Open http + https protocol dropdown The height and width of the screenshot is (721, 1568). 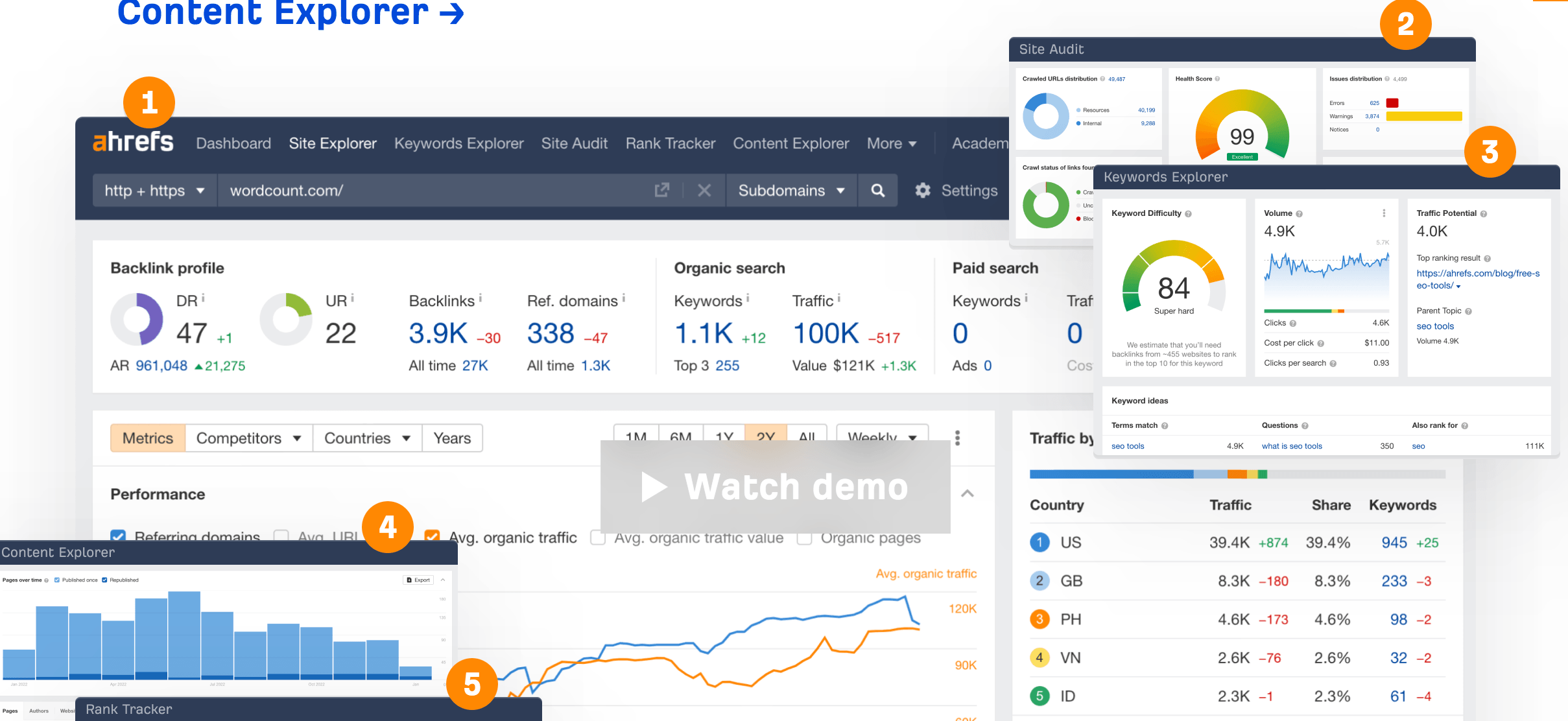[154, 190]
